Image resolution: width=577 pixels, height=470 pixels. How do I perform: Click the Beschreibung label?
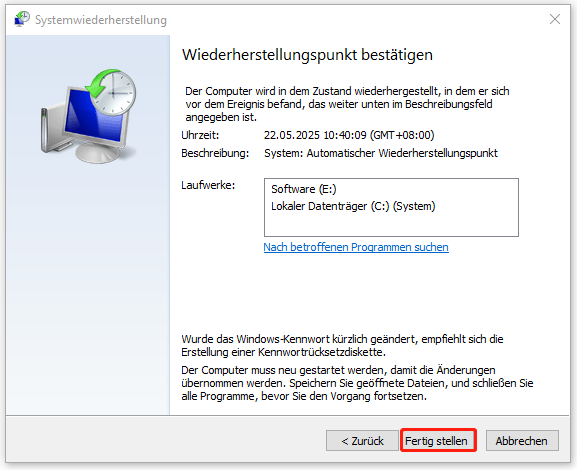pyautogui.click(x=215, y=153)
